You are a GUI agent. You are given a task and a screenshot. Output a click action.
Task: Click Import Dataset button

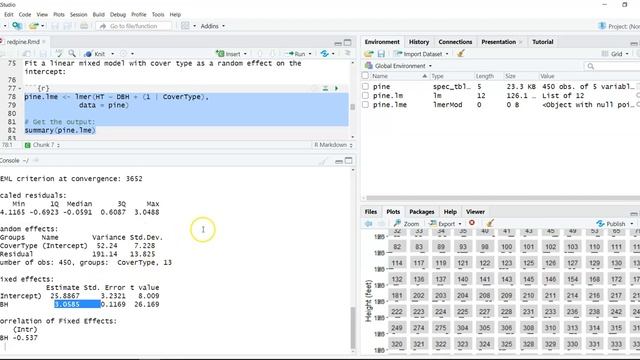pos(420,54)
